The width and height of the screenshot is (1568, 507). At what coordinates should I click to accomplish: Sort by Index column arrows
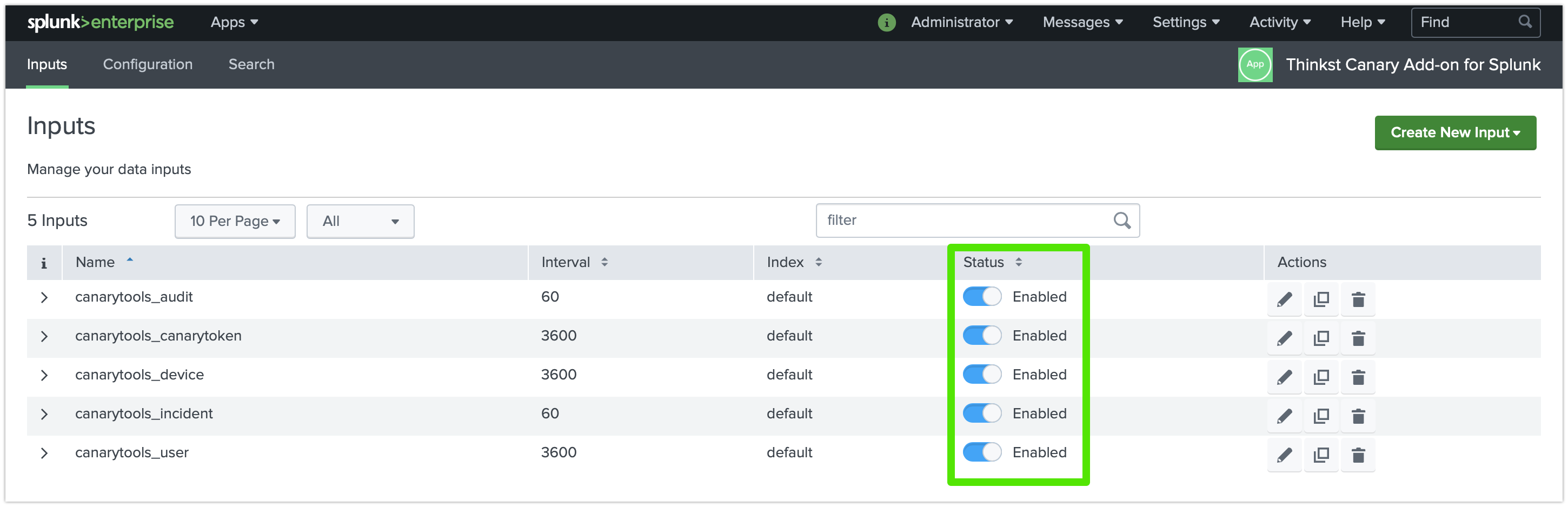point(819,262)
